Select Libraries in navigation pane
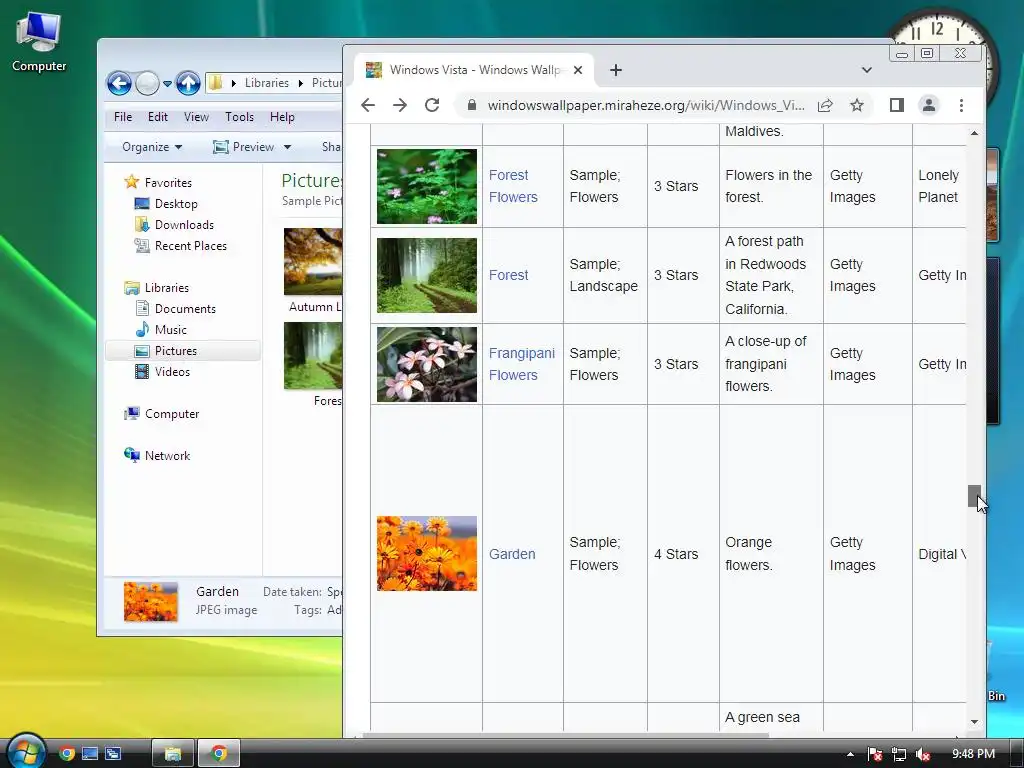Viewport: 1024px width, 768px height. coord(167,287)
